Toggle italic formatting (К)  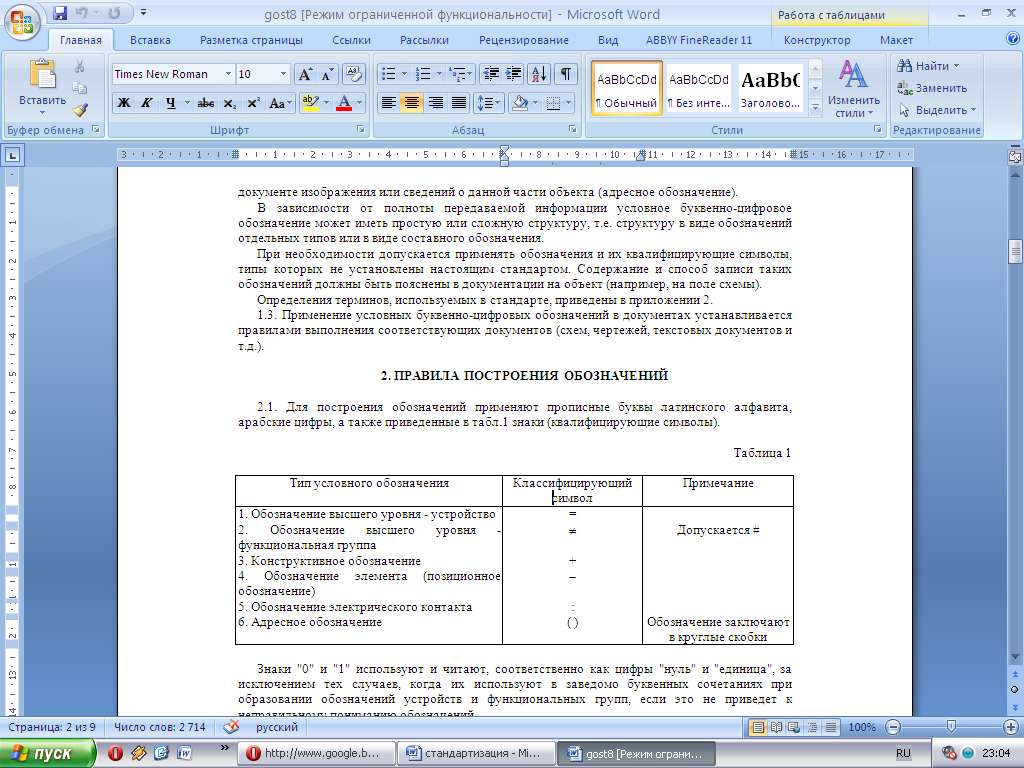(146, 103)
